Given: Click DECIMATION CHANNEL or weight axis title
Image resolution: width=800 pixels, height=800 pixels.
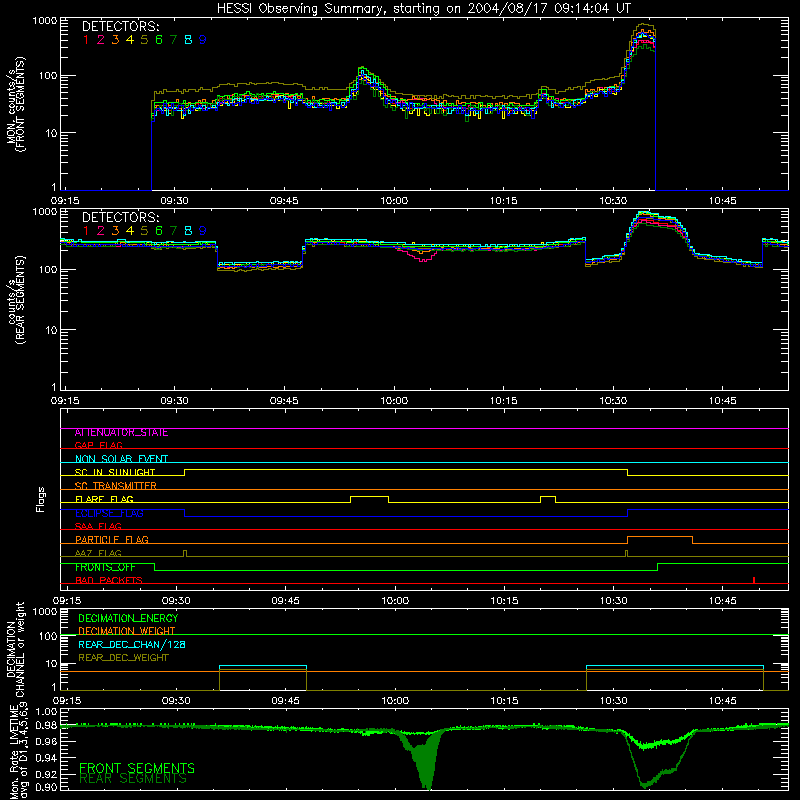Looking at the screenshot, I should 16,649.
